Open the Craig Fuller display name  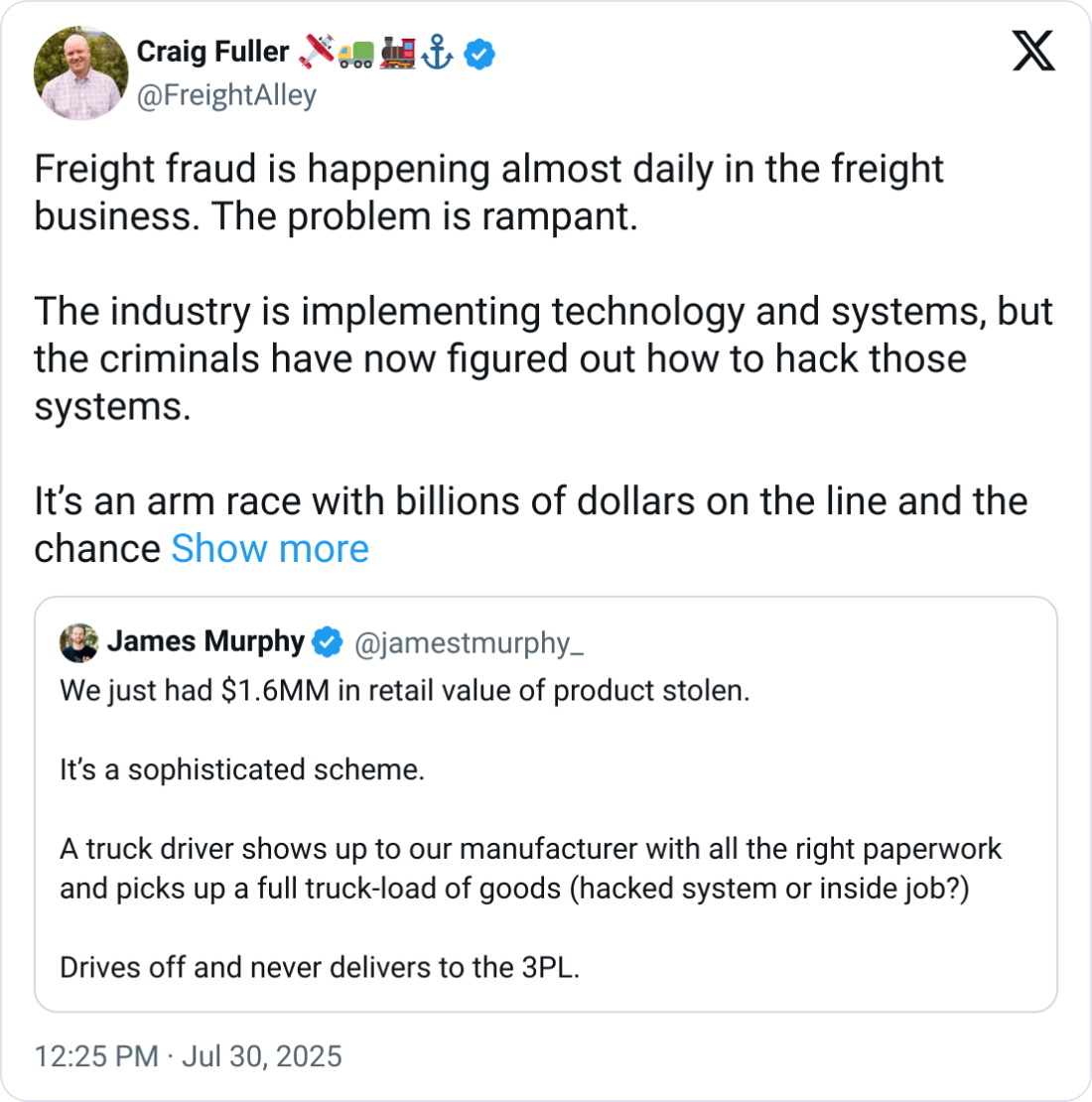coord(212,52)
